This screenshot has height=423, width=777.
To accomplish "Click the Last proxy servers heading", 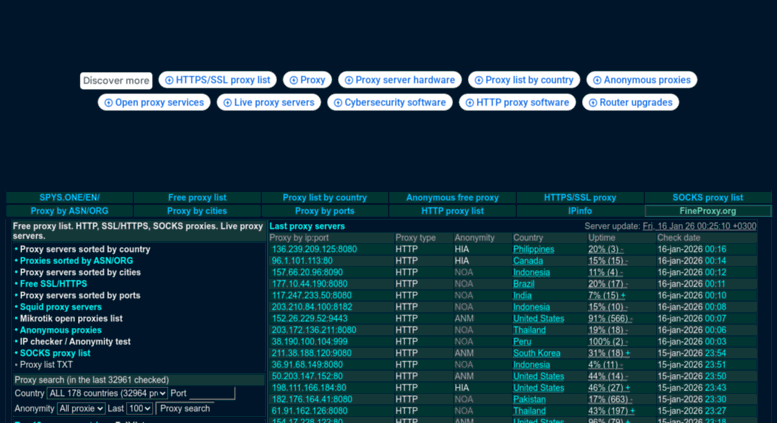I will tap(307, 226).
